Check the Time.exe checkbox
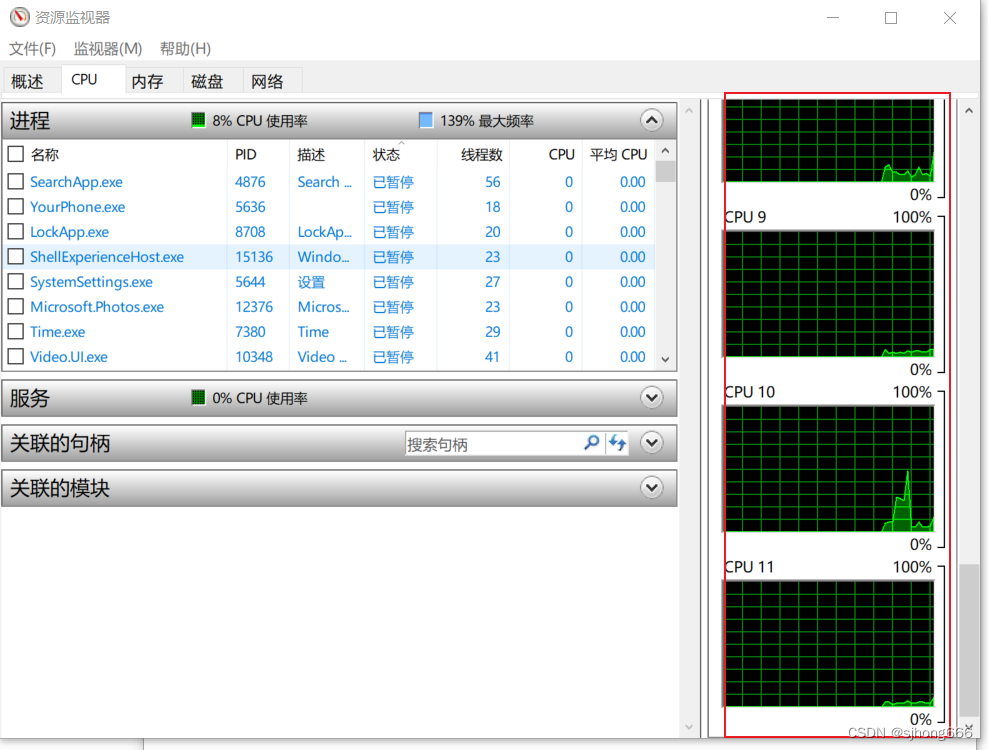This screenshot has width=988, height=750. pos(16,332)
